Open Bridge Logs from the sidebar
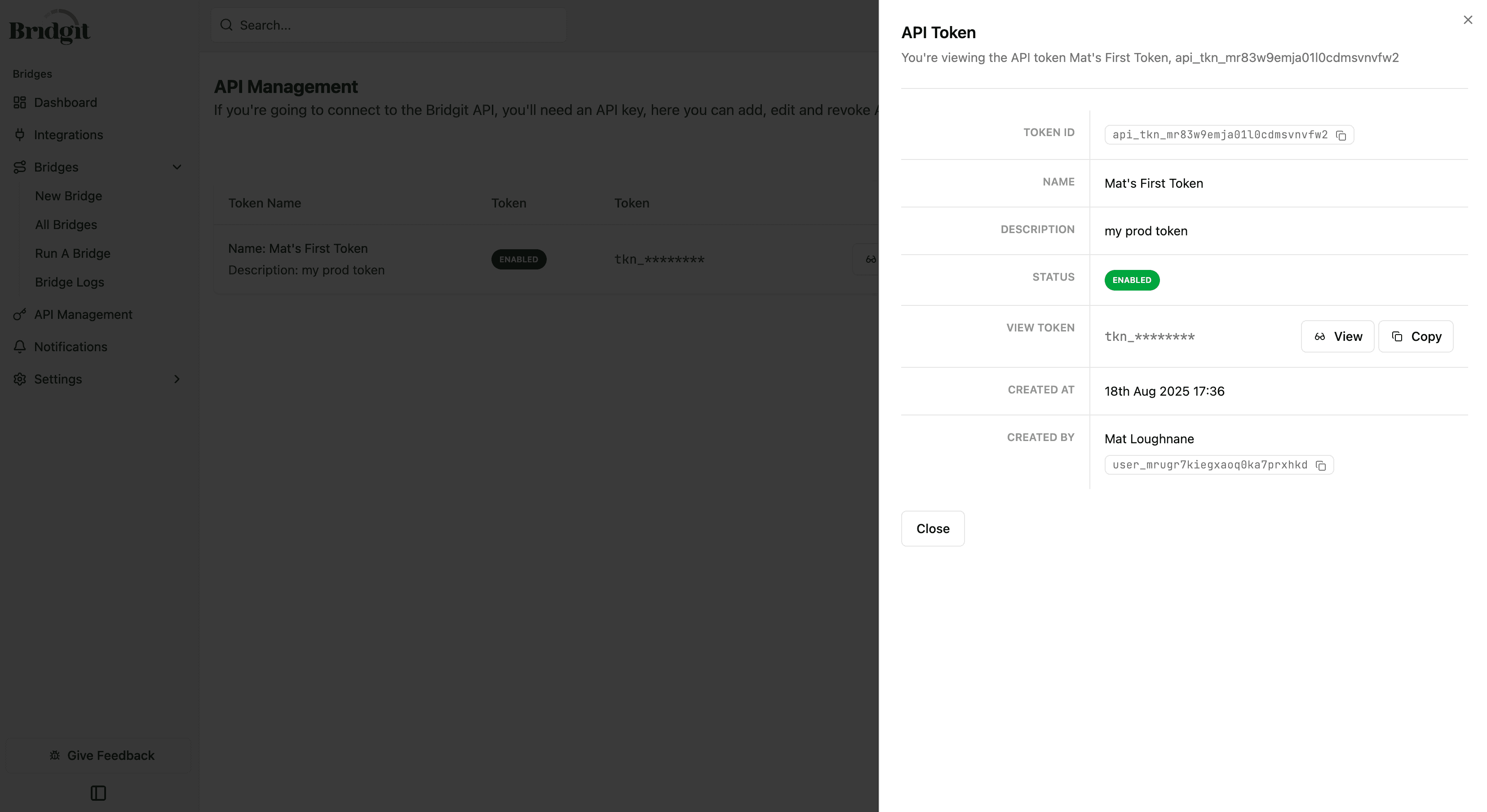 coord(69,282)
